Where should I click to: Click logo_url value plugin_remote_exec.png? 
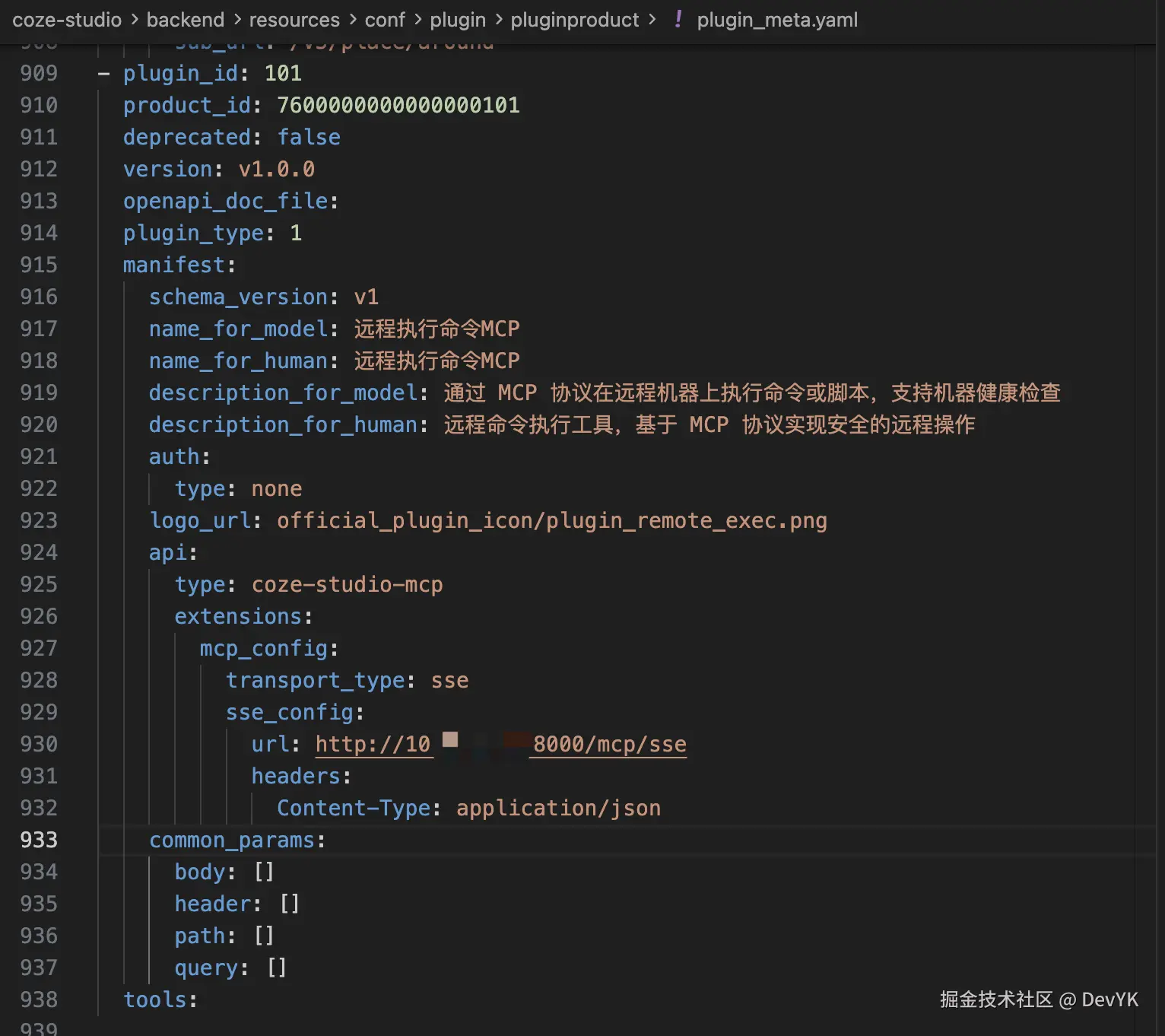(552, 520)
